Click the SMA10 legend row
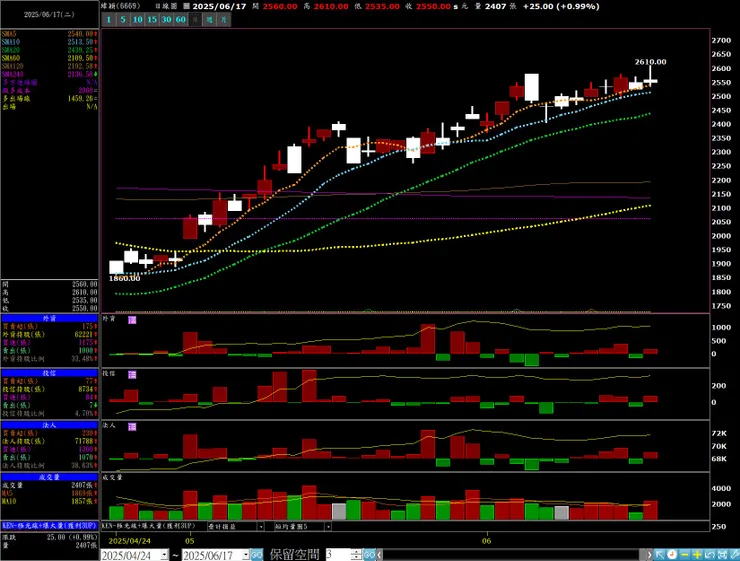This screenshot has width=740, height=561. tap(50, 42)
